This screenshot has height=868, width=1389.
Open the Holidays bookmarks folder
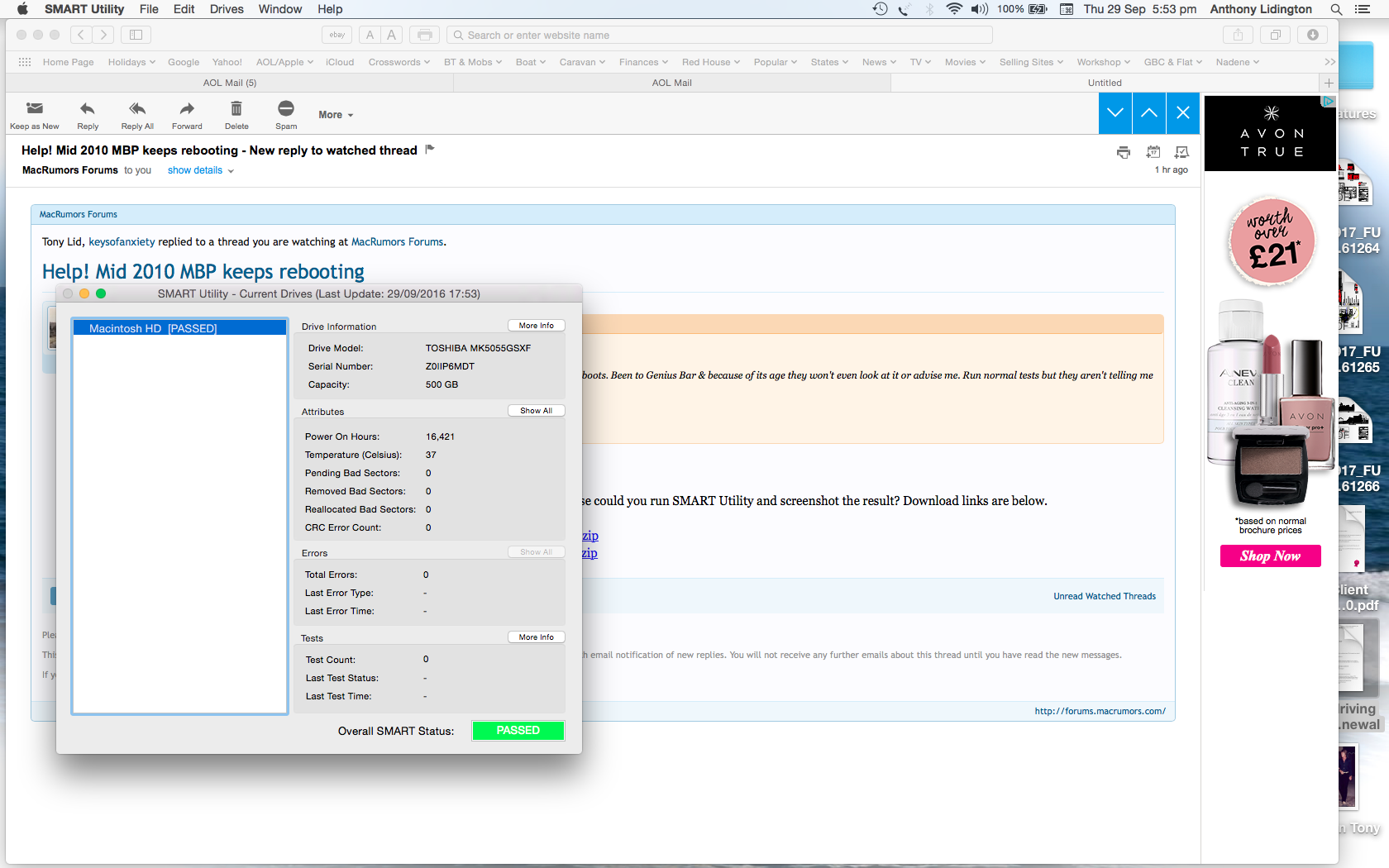click(x=131, y=62)
